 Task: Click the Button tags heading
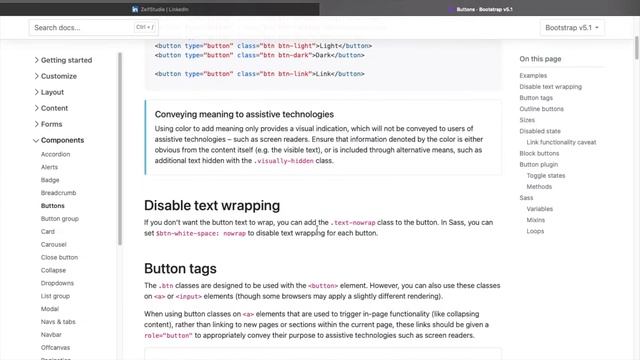pyautogui.click(x=180, y=268)
